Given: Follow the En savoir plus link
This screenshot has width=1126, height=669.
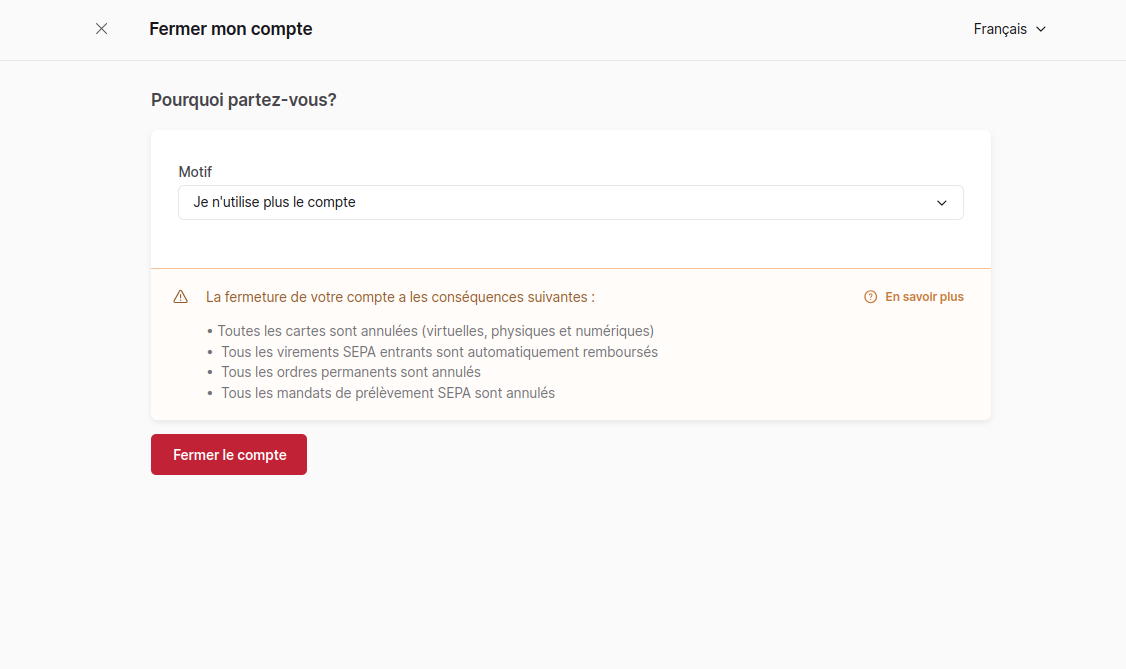Looking at the screenshot, I should (x=923, y=297).
